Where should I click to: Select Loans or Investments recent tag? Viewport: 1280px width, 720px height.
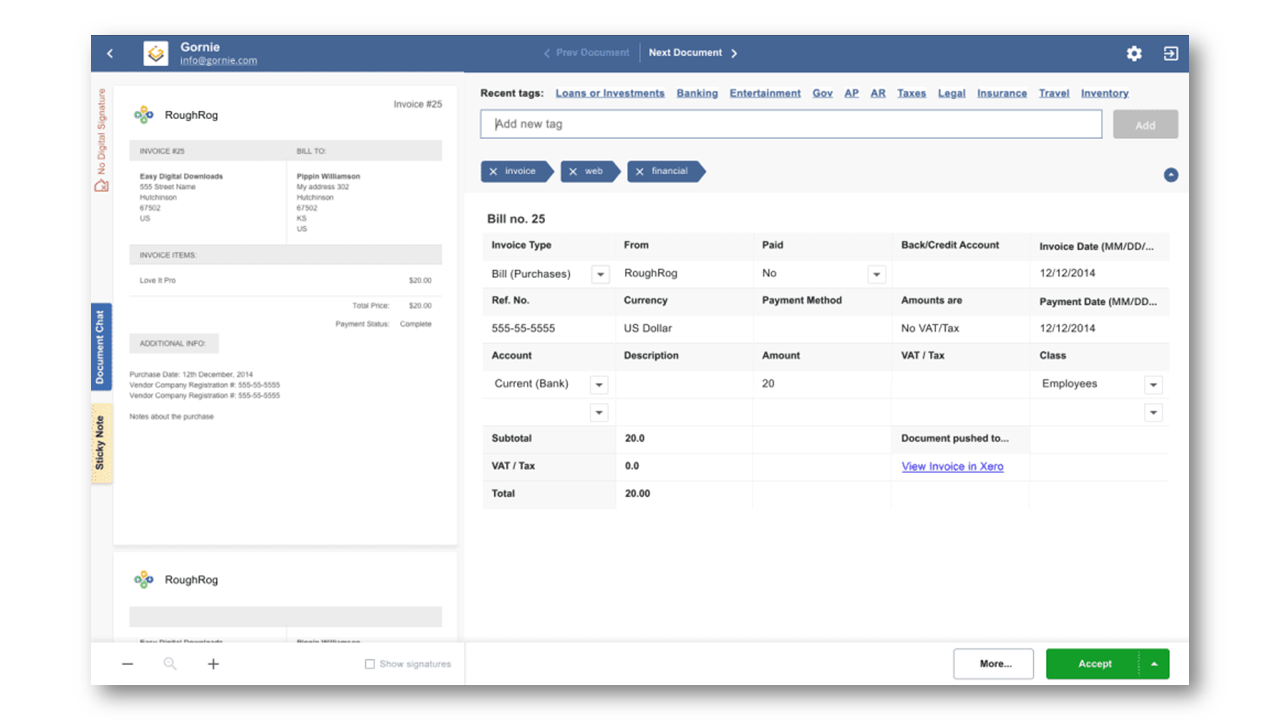tap(610, 93)
